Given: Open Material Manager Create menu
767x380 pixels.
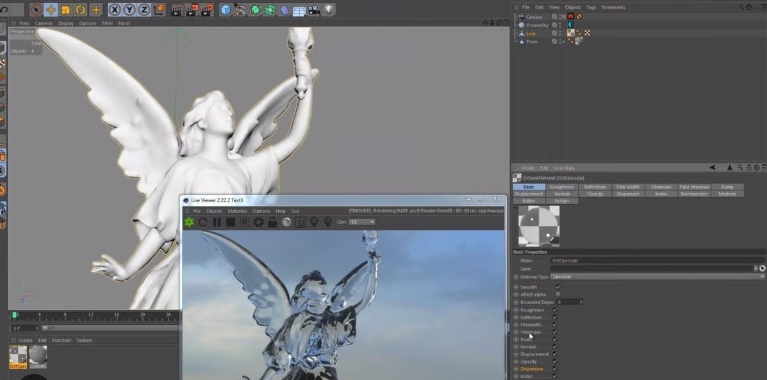Looking at the screenshot, I should [26, 340].
